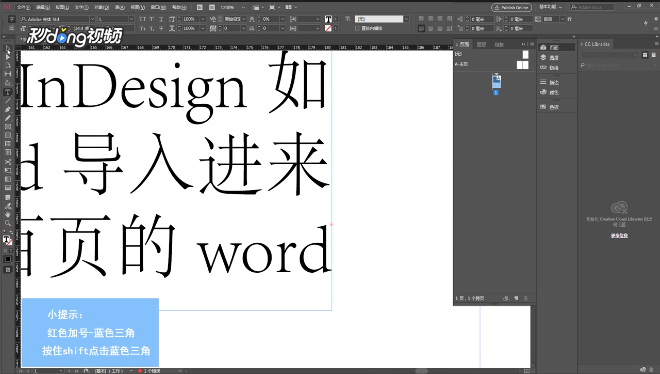Click the toolbox fill and stroke box
This screenshot has width=660, height=374.
pyautogui.click(x=8, y=241)
